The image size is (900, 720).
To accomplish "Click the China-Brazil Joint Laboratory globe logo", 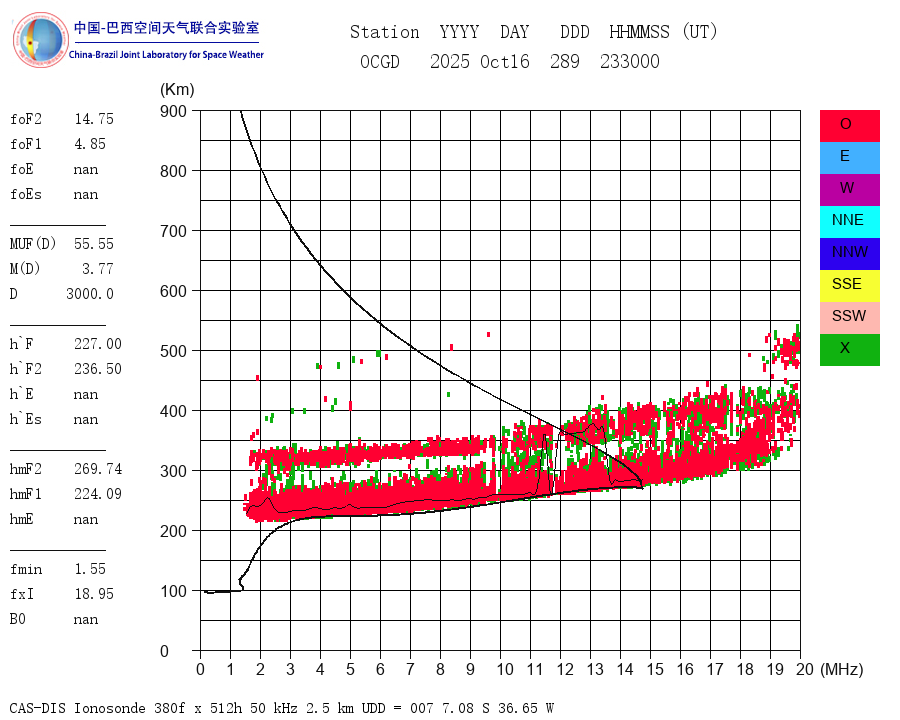I will point(40,40).
